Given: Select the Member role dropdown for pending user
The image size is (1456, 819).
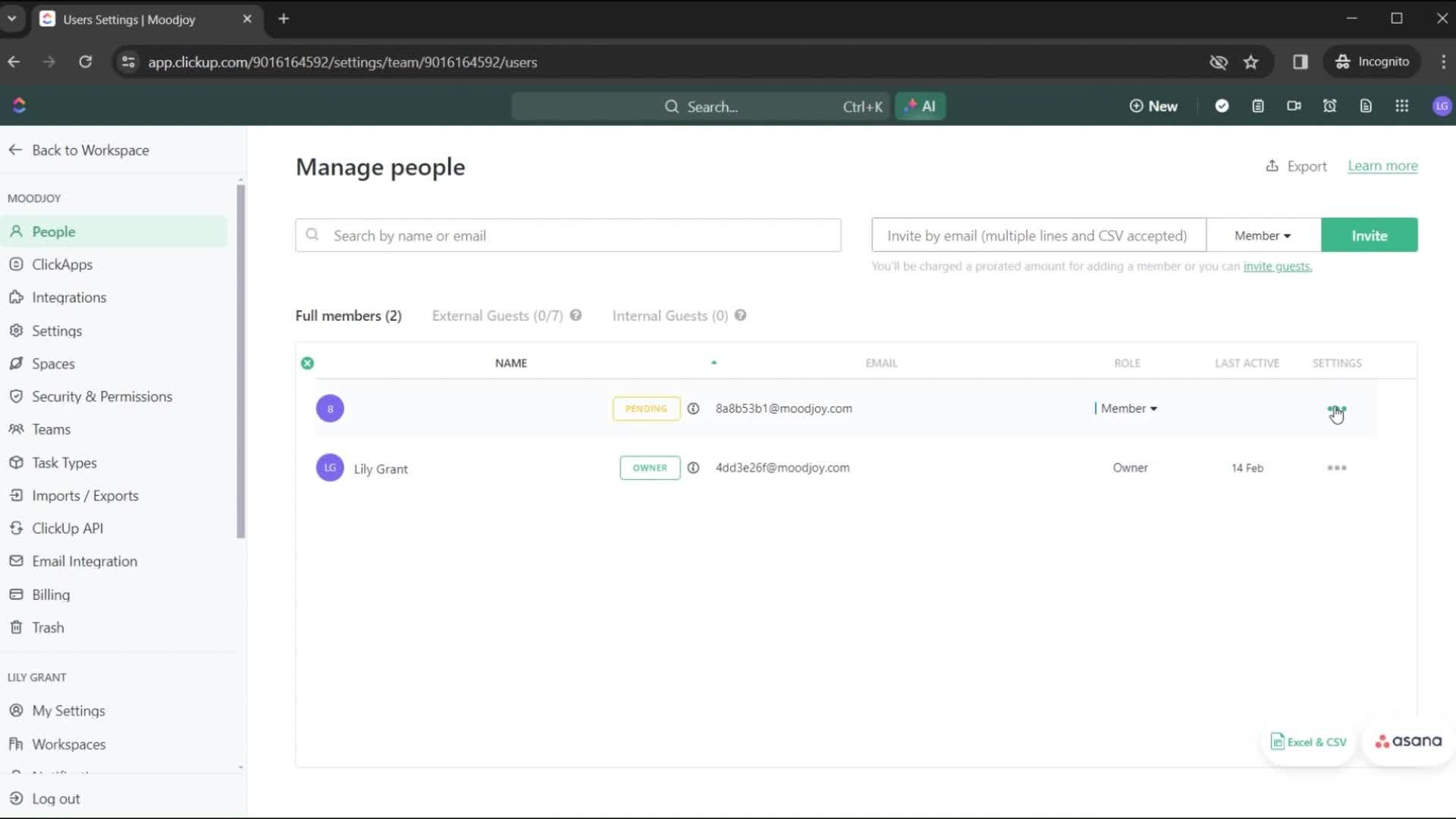Looking at the screenshot, I should click(1127, 408).
